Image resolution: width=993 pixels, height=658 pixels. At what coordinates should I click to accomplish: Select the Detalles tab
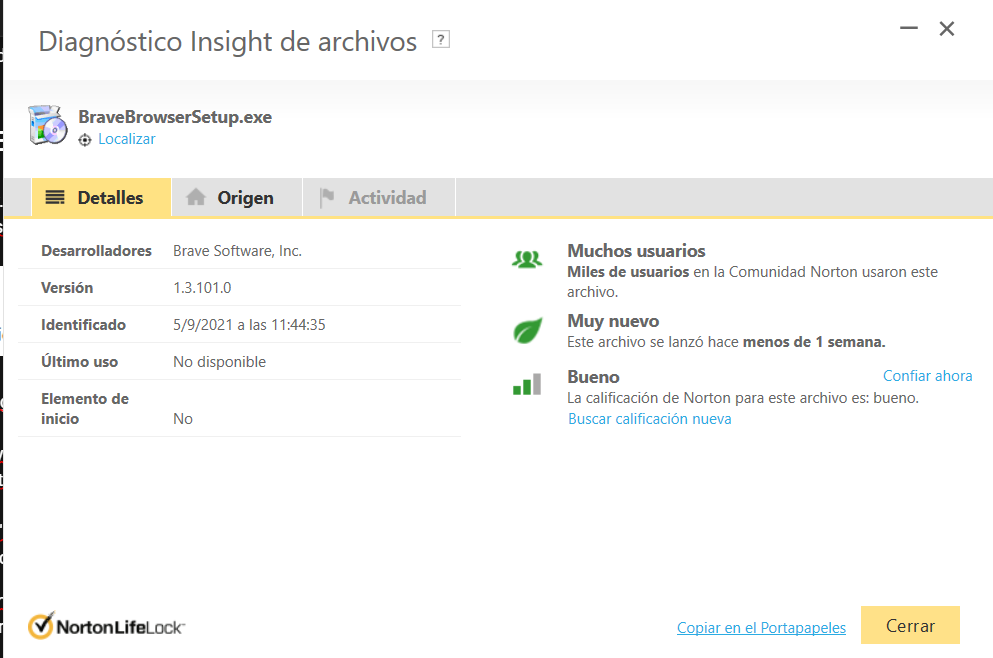pyautogui.click(x=101, y=198)
